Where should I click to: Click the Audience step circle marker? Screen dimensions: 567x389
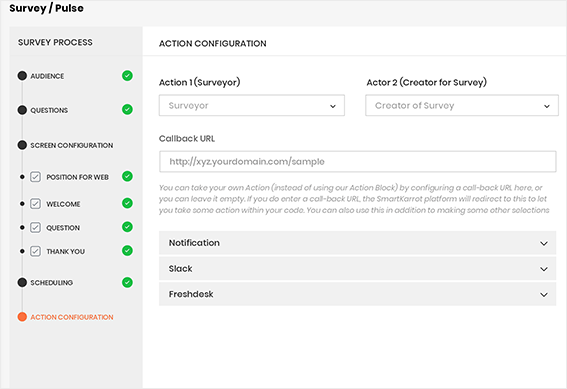pos(22,76)
